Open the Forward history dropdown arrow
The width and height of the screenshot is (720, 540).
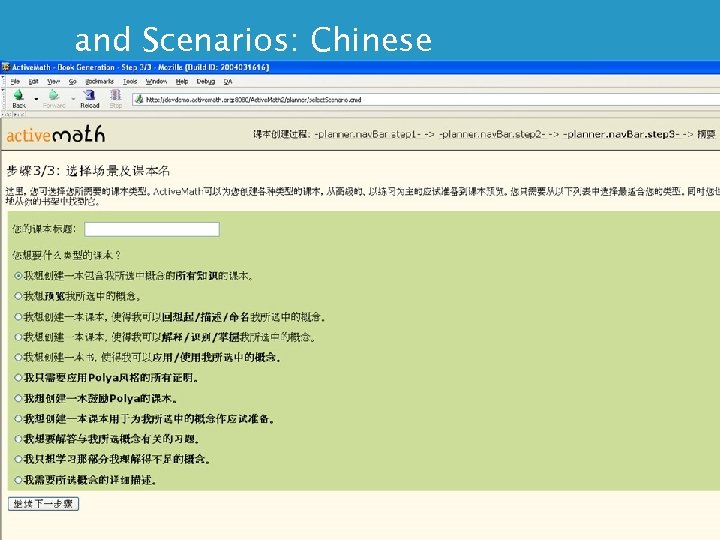tap(73, 98)
